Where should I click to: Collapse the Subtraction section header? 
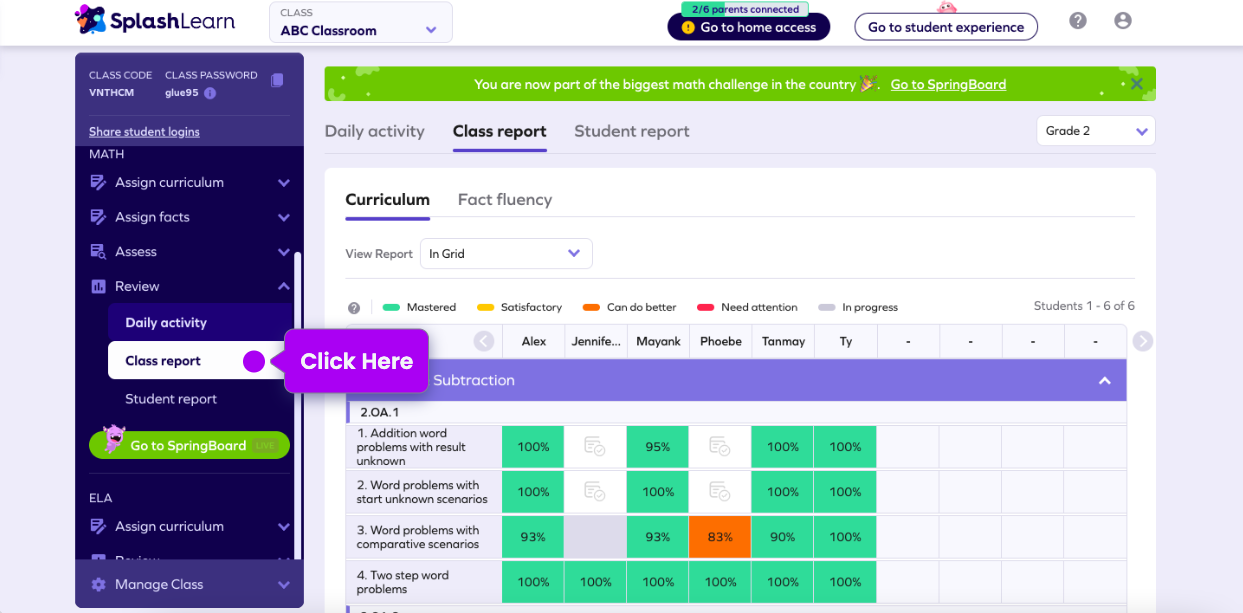[1104, 381]
